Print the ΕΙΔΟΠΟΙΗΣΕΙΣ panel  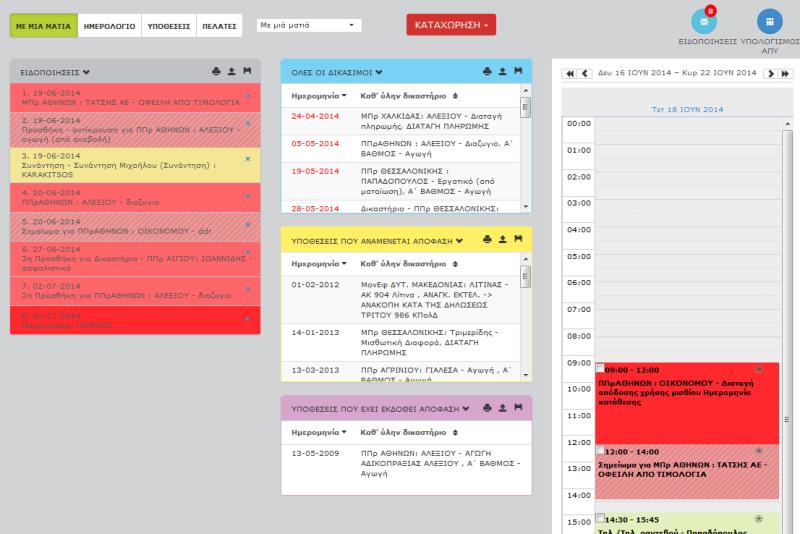[216, 71]
